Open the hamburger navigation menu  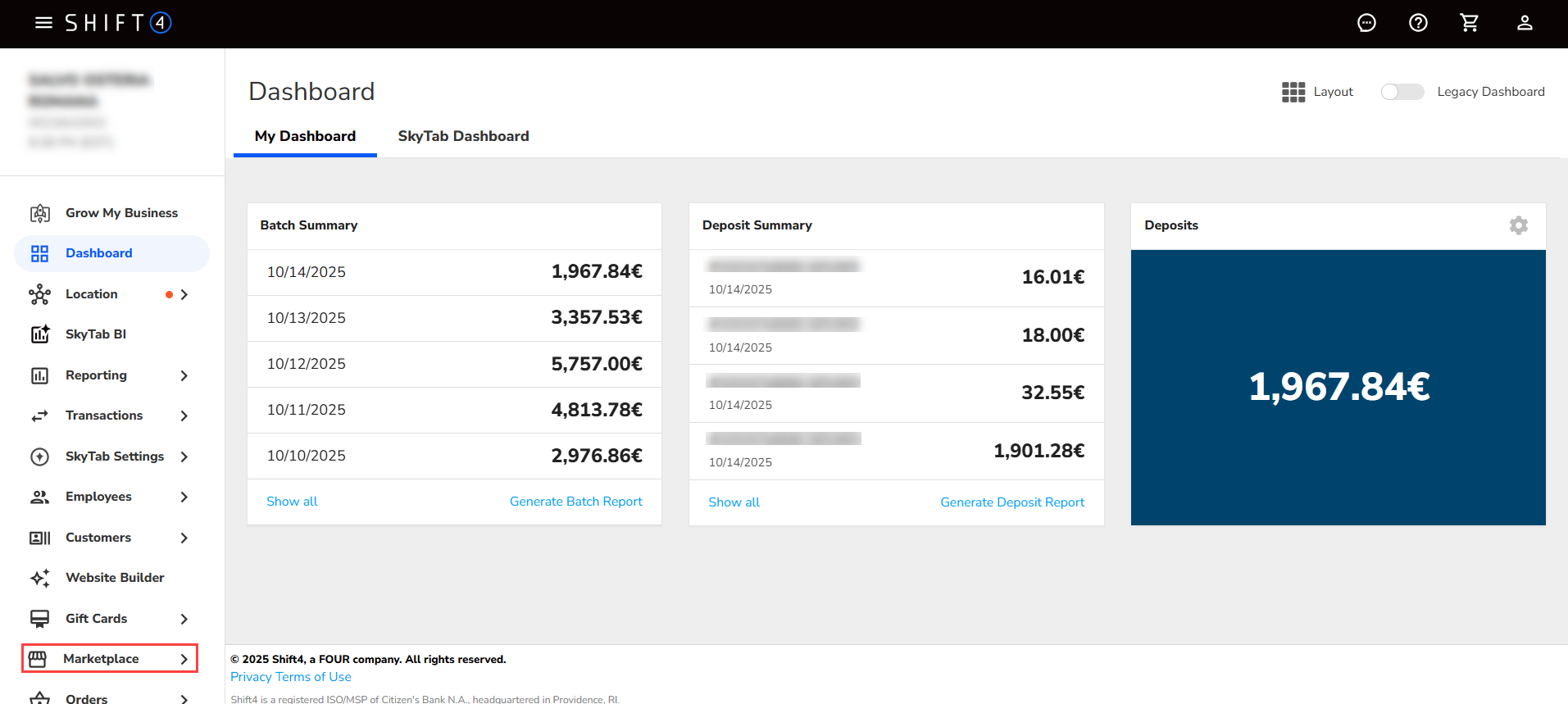[x=43, y=23]
